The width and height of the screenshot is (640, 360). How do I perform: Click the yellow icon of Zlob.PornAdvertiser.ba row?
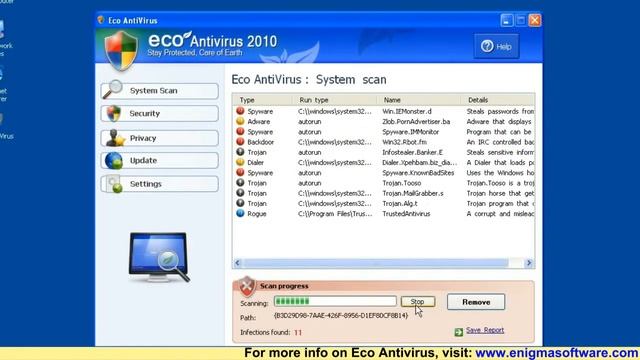(x=240, y=121)
